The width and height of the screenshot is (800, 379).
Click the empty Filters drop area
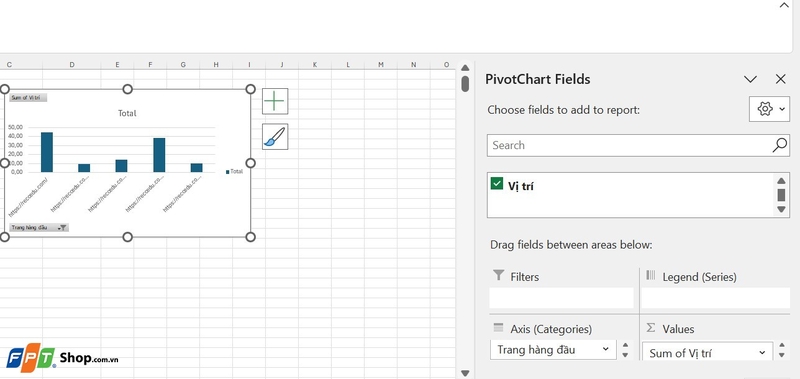coord(561,298)
